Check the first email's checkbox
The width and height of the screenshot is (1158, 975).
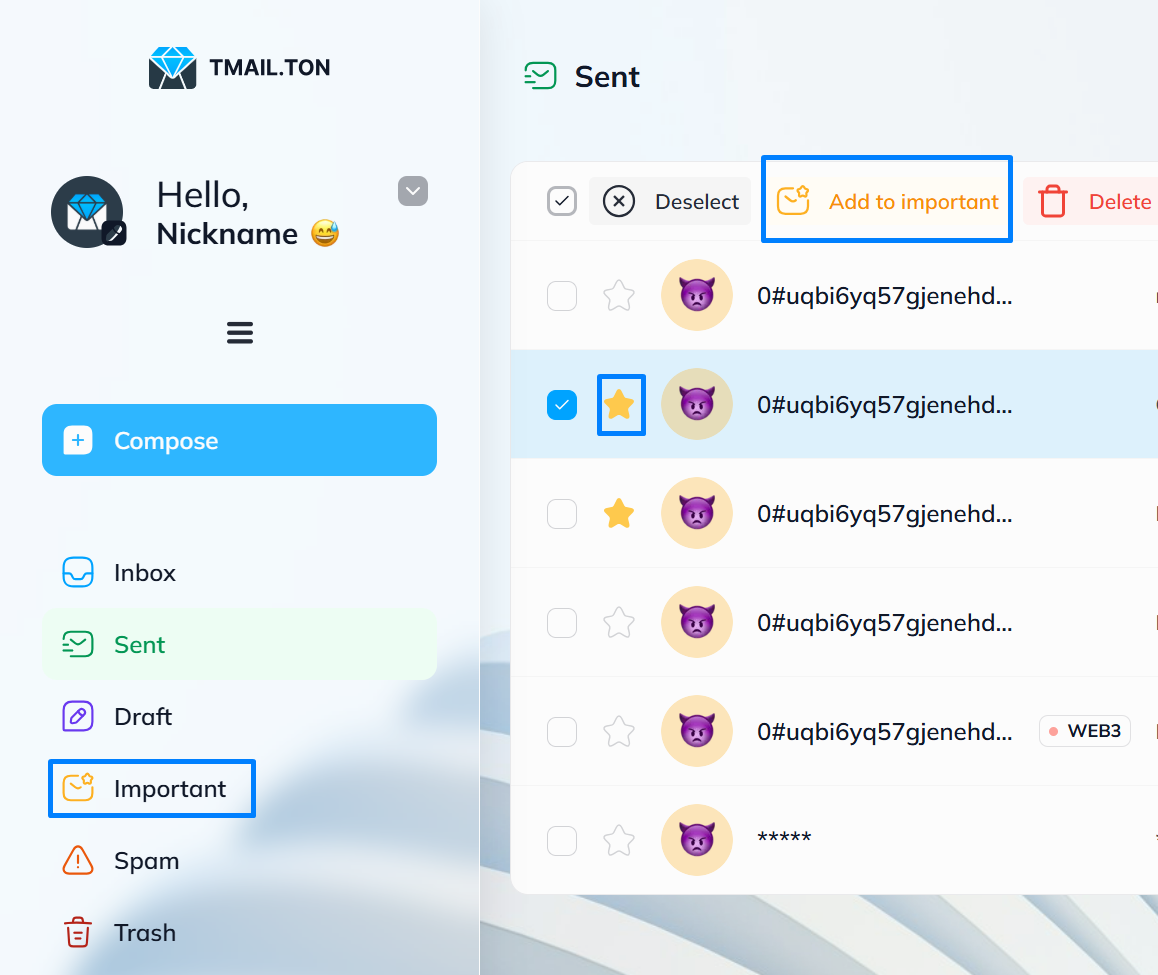pos(562,295)
